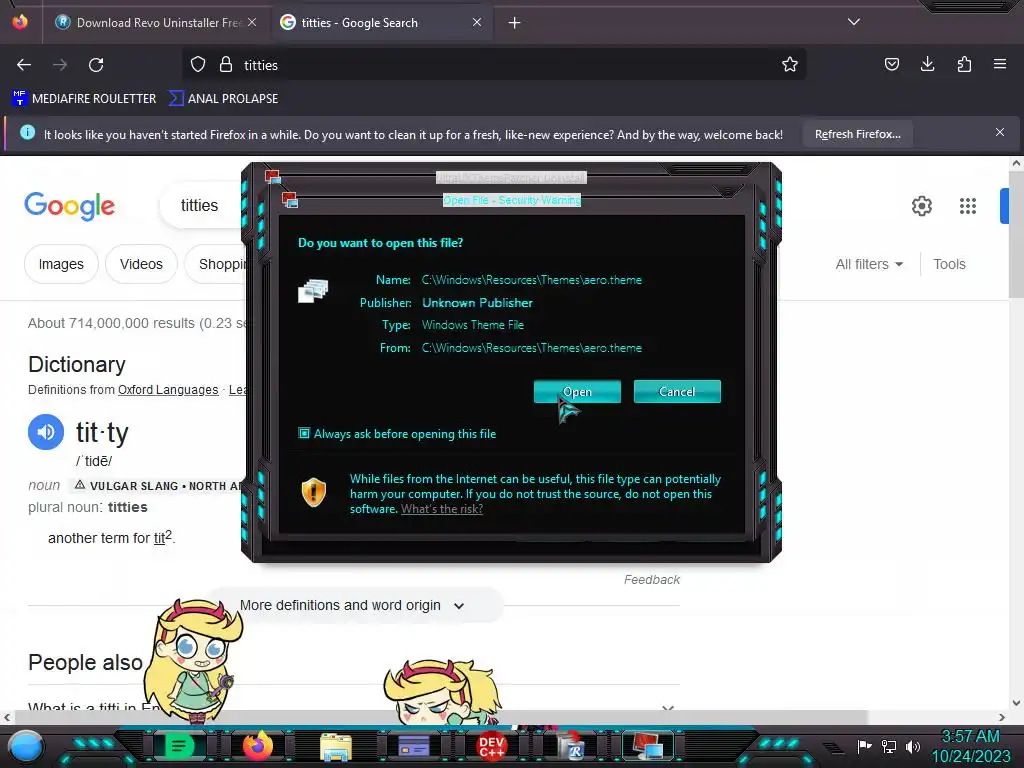Click the security shield warning icon
This screenshot has width=1024, height=768.
(x=313, y=492)
